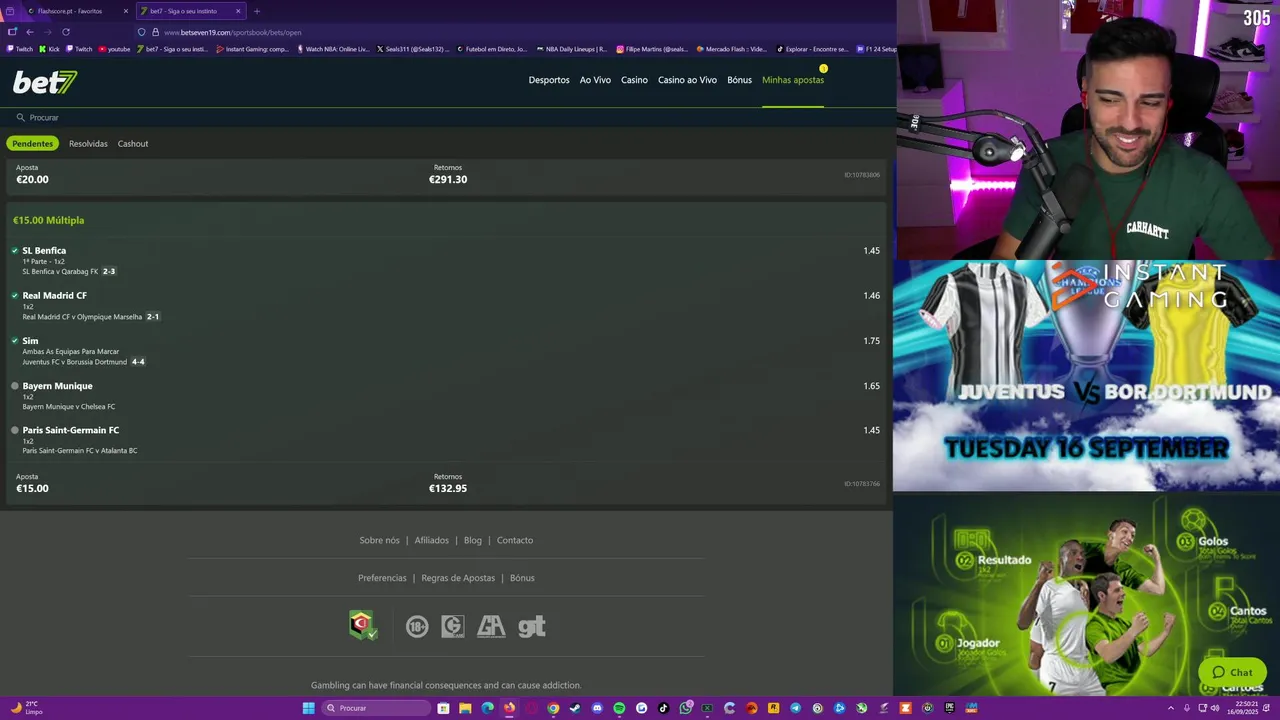Open File Explorer from the taskbar
This screenshot has width=1280, height=720.
(465, 708)
